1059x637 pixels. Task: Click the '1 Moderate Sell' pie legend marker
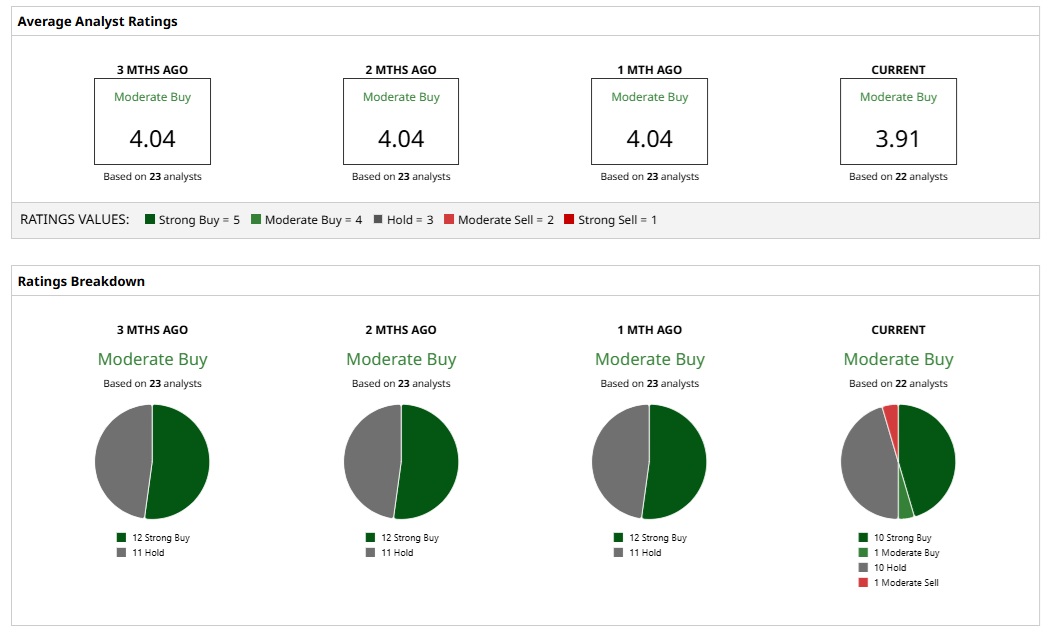click(x=863, y=582)
